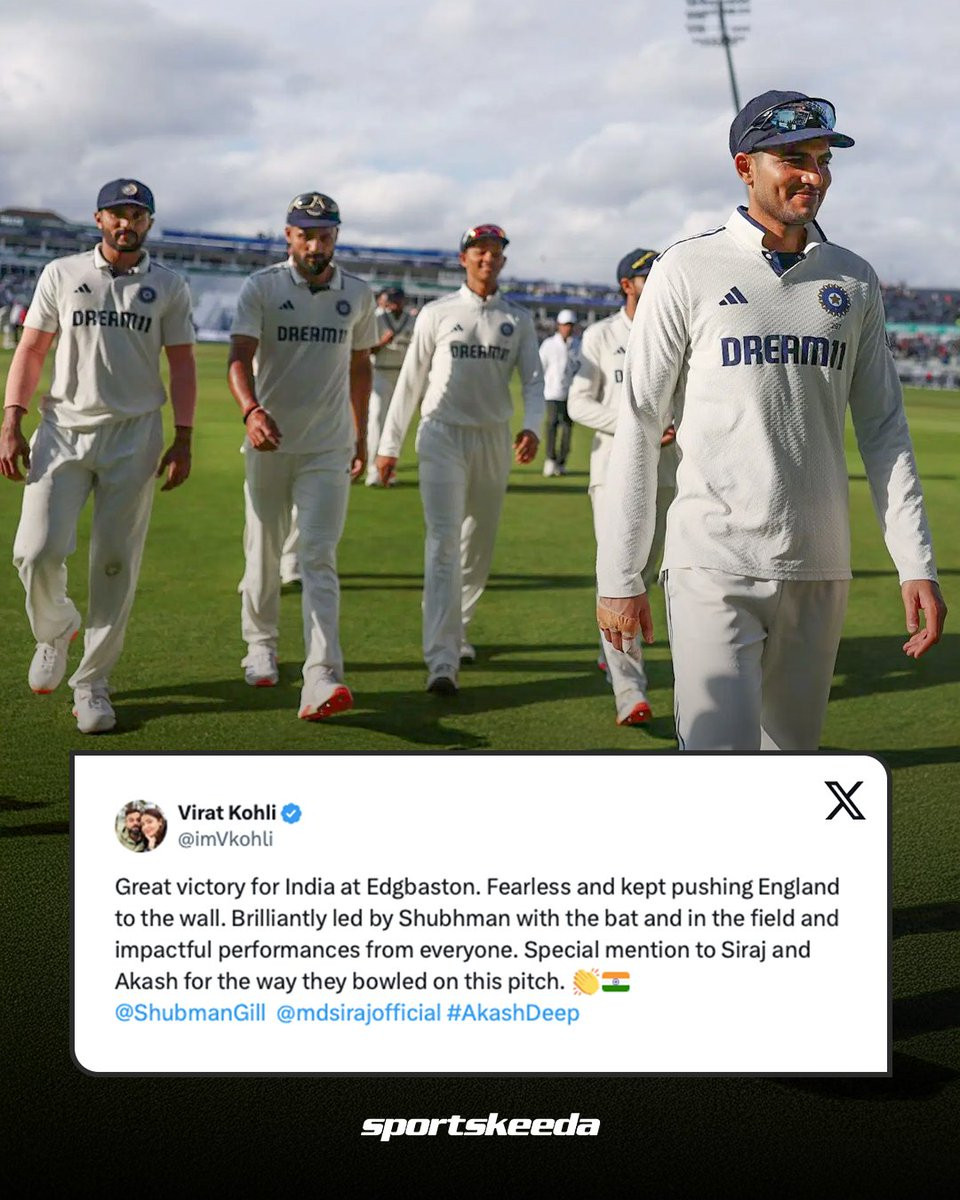Click the clapping hands emoji

[585, 982]
